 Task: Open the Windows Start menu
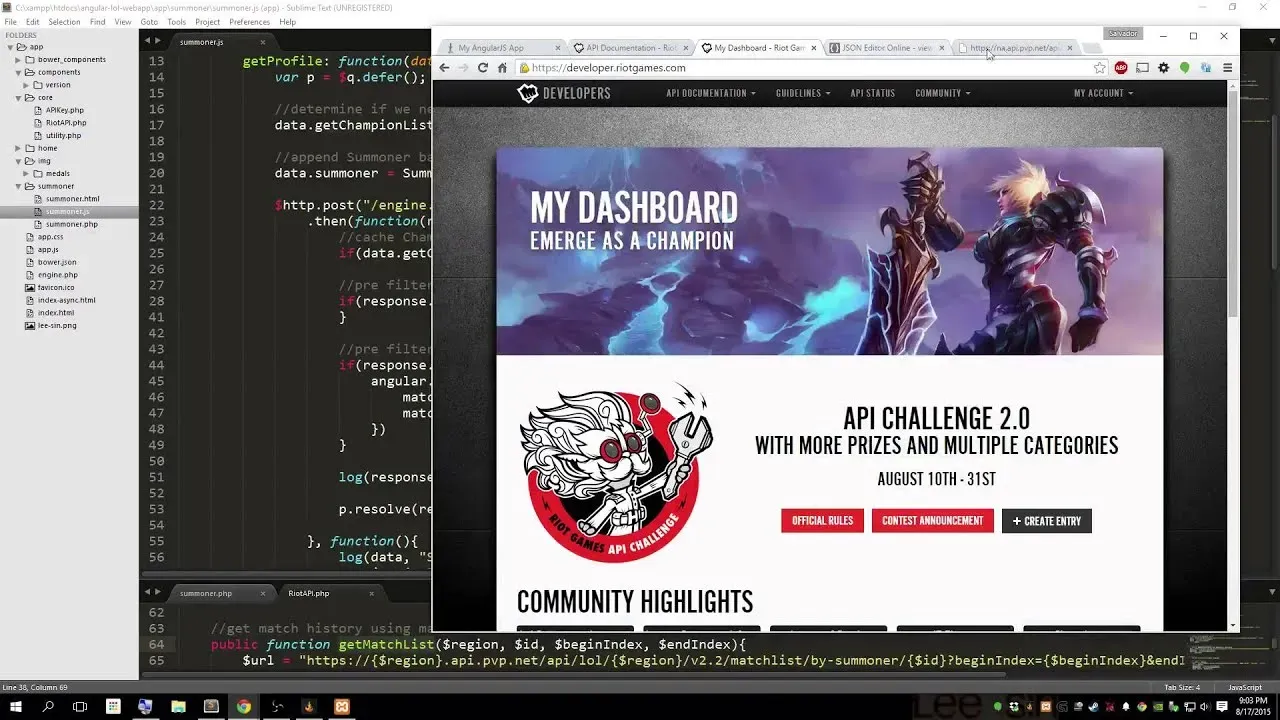pyautogui.click(x=16, y=706)
